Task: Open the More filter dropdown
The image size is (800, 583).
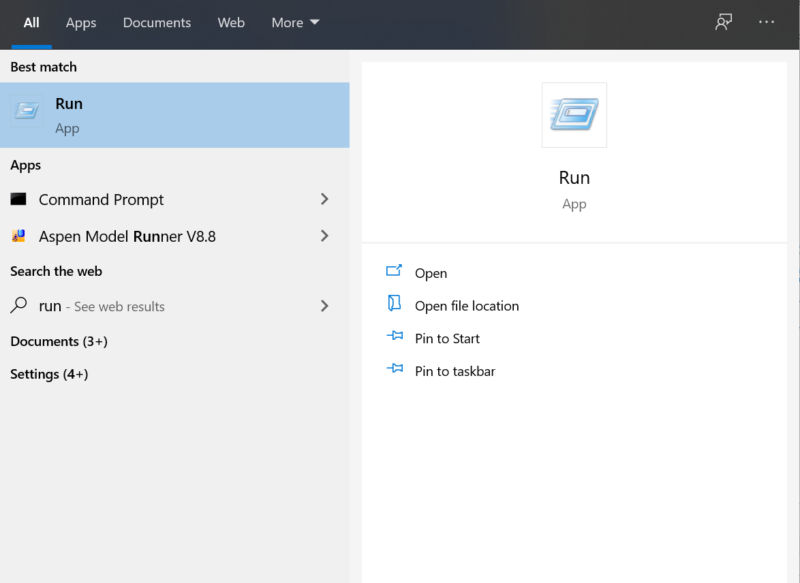Action: click(x=295, y=23)
